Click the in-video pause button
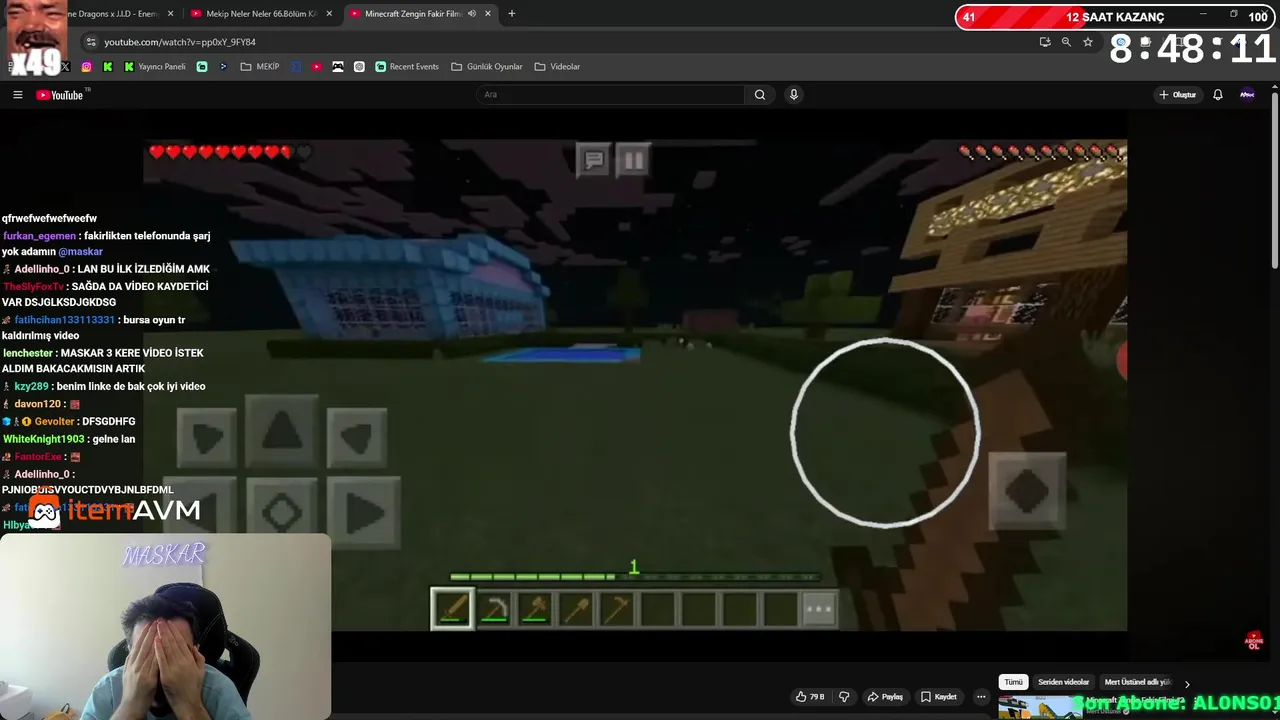Image resolution: width=1280 pixels, height=720 pixels. tap(633, 160)
